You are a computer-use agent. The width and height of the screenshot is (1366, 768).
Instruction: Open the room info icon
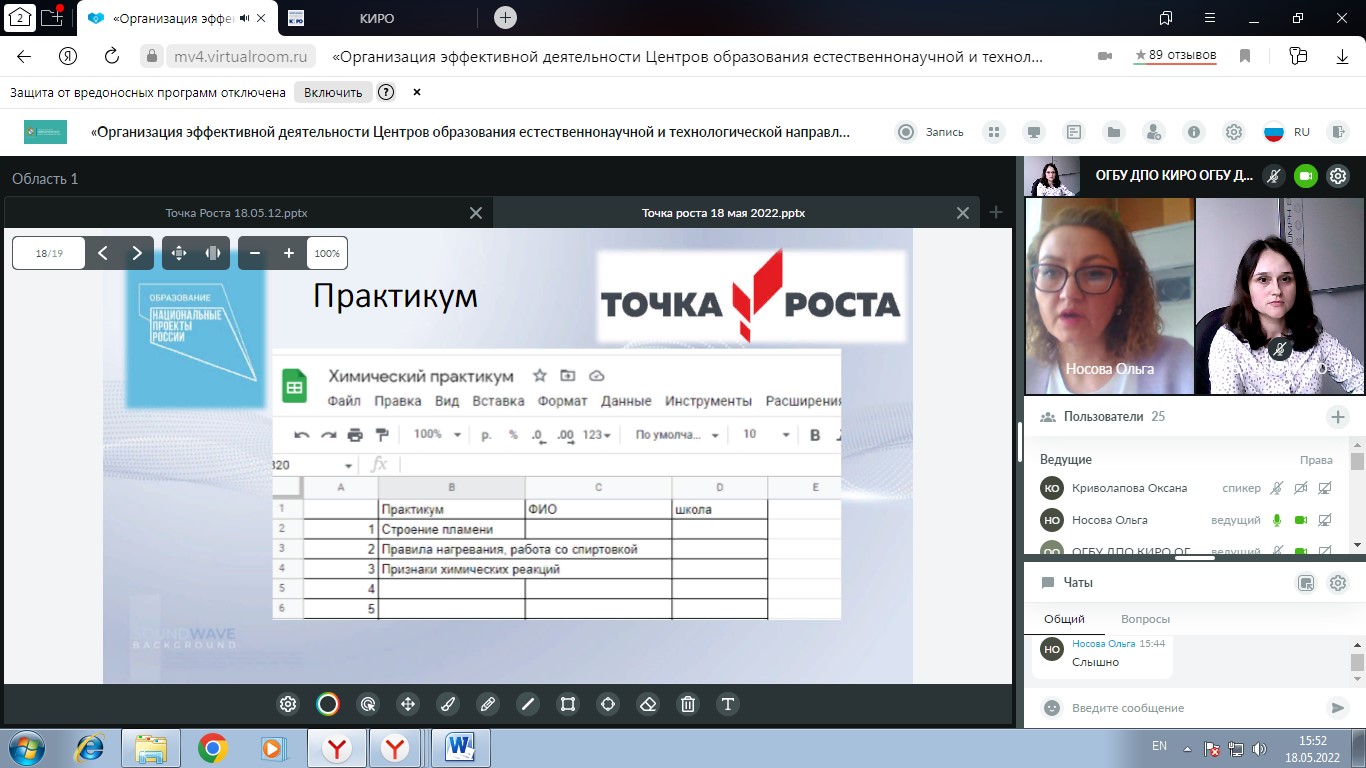click(1194, 132)
